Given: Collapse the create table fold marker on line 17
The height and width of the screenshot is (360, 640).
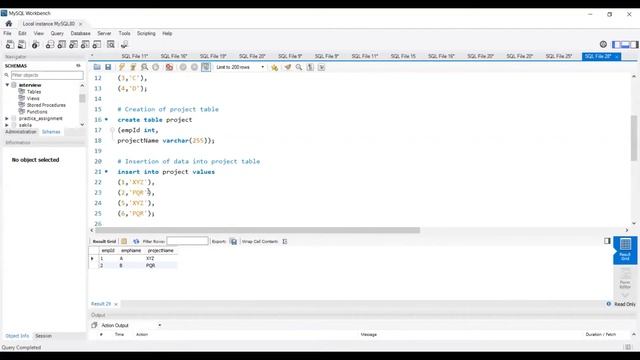Looking at the screenshot, I should pyautogui.click(x=112, y=130).
